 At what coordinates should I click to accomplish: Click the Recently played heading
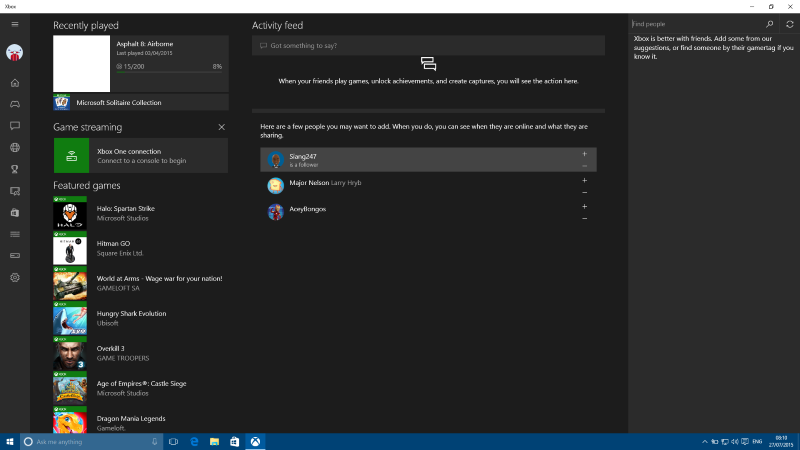click(86, 26)
